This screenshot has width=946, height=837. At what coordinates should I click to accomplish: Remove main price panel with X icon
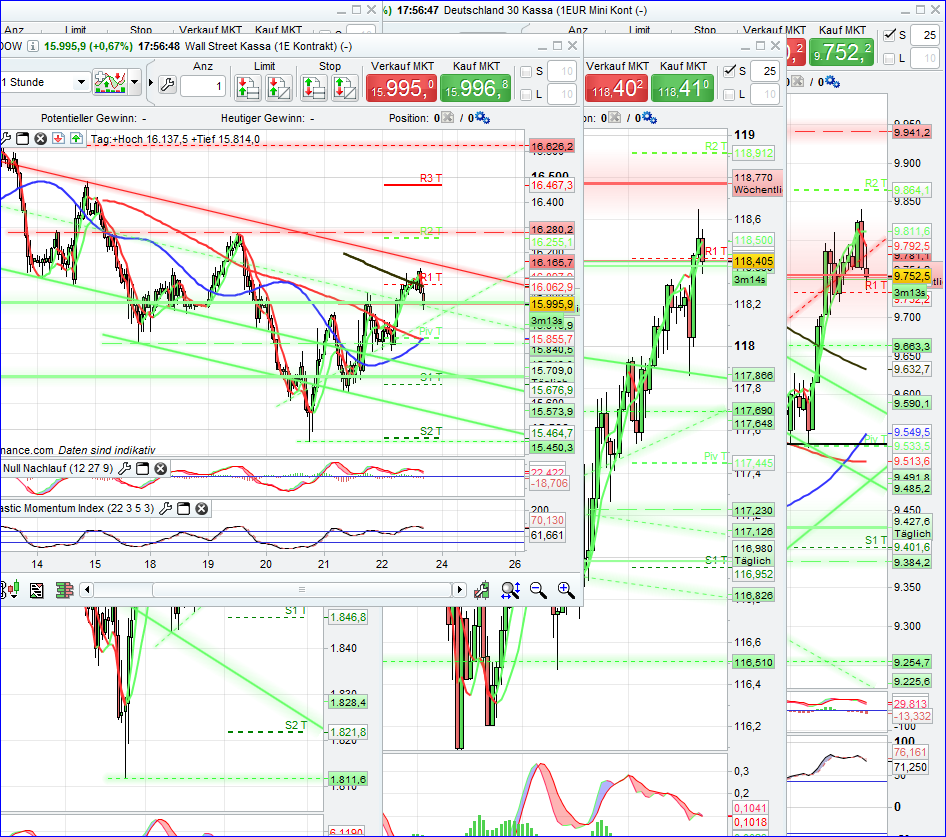pos(40,139)
